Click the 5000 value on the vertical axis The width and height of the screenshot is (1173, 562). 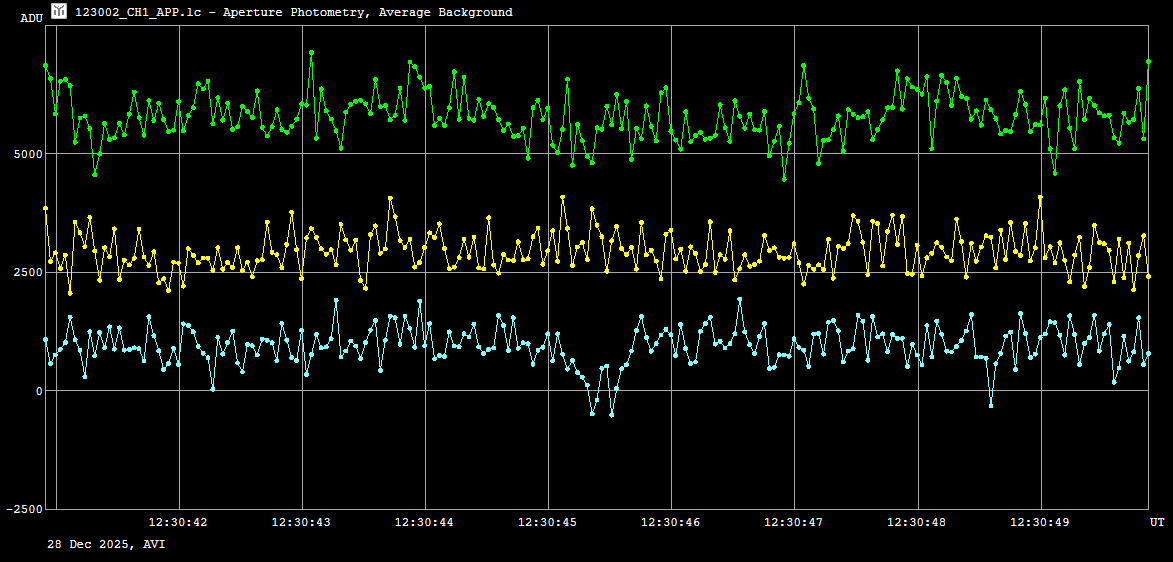(27, 154)
